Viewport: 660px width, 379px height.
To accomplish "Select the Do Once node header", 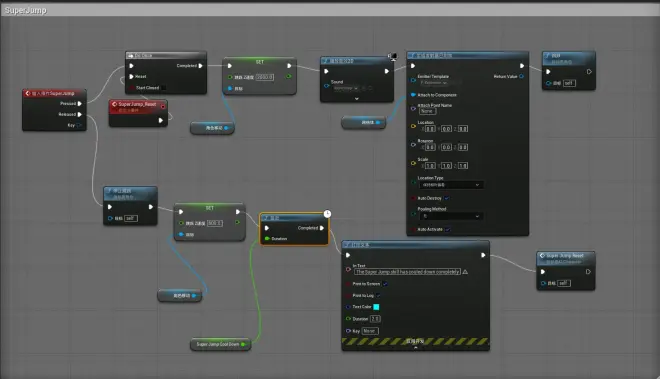I will [166, 56].
